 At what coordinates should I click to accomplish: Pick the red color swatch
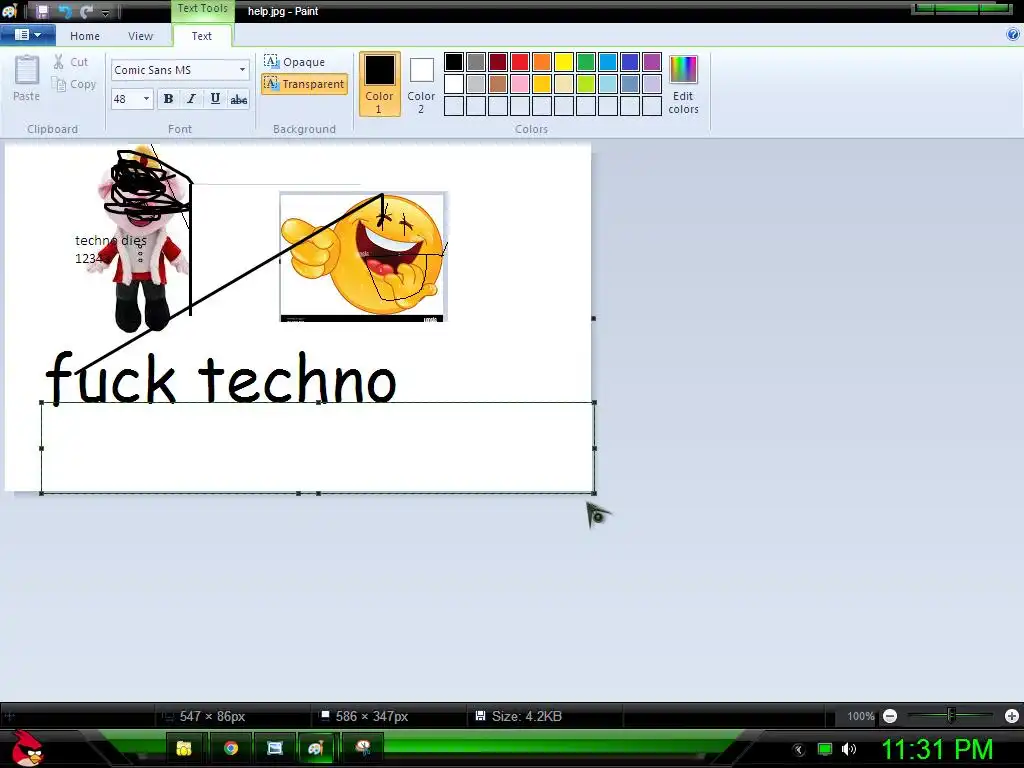[520, 62]
